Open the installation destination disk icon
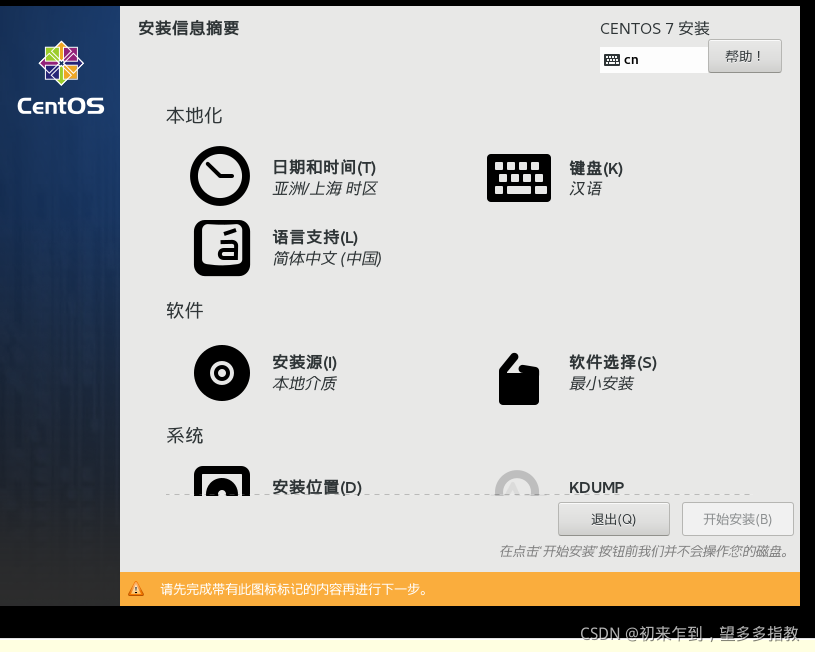This screenshot has height=652, width=815. (x=222, y=481)
